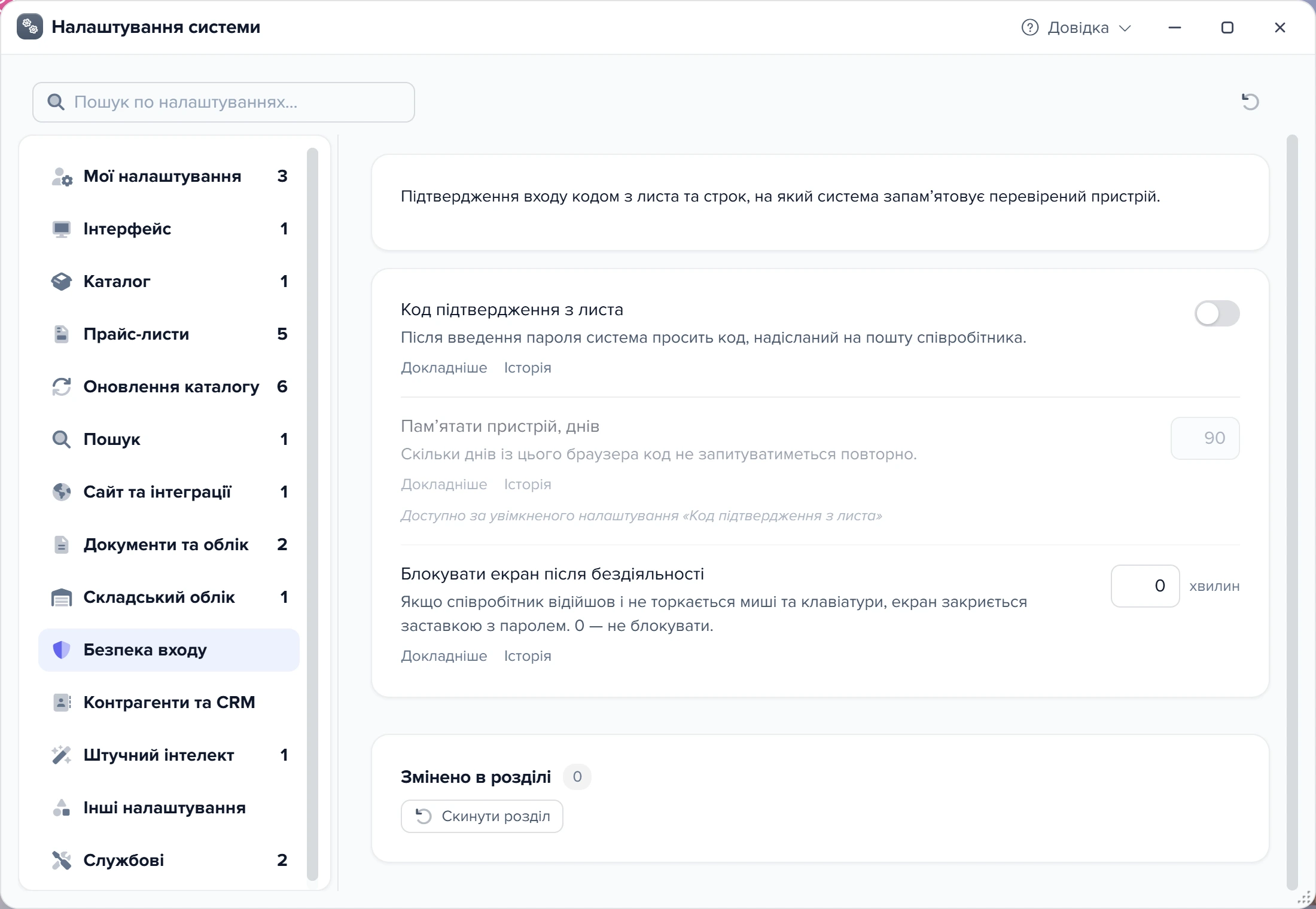Open the Довідка dropdown menu
Viewport: 1316px width, 909px height.
(x=1077, y=28)
